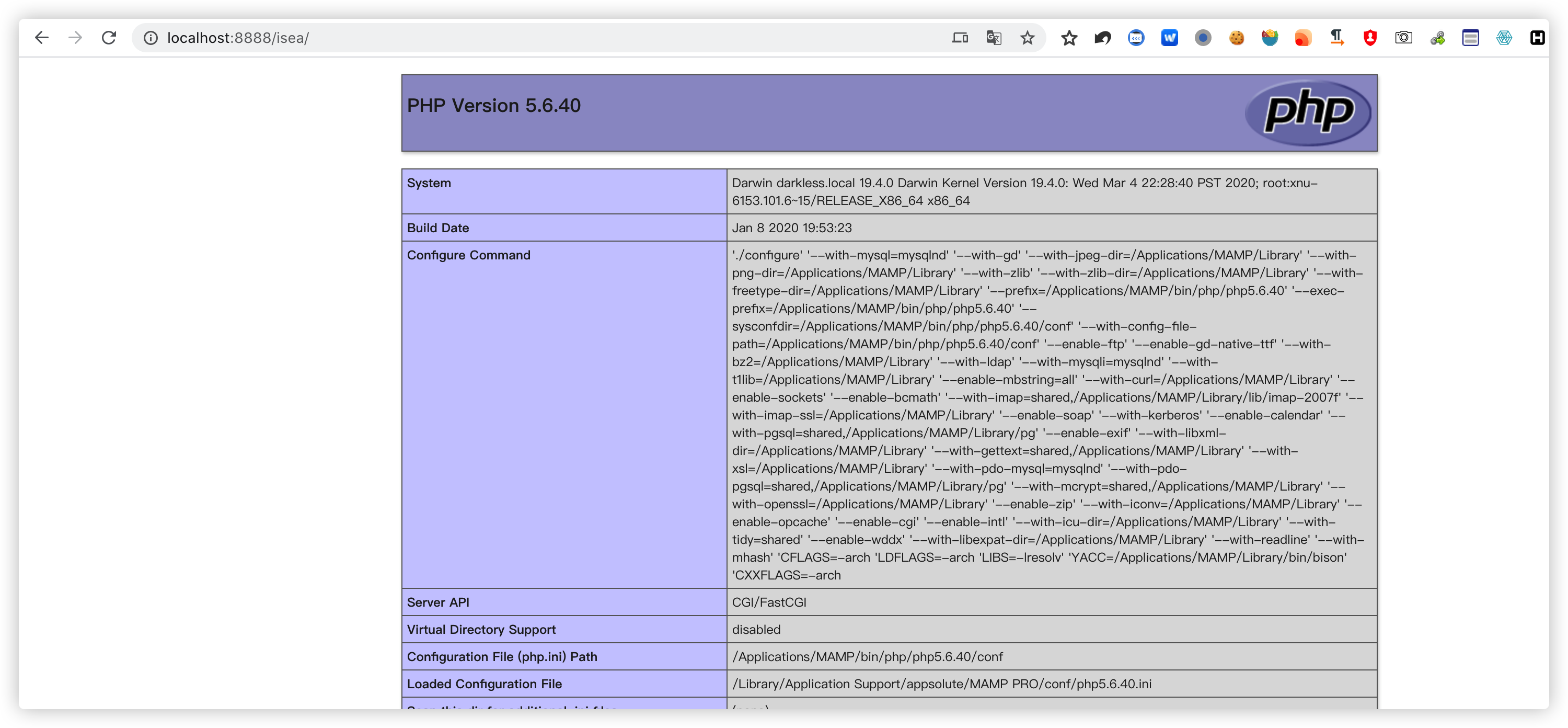Open the site information icon

(x=151, y=38)
